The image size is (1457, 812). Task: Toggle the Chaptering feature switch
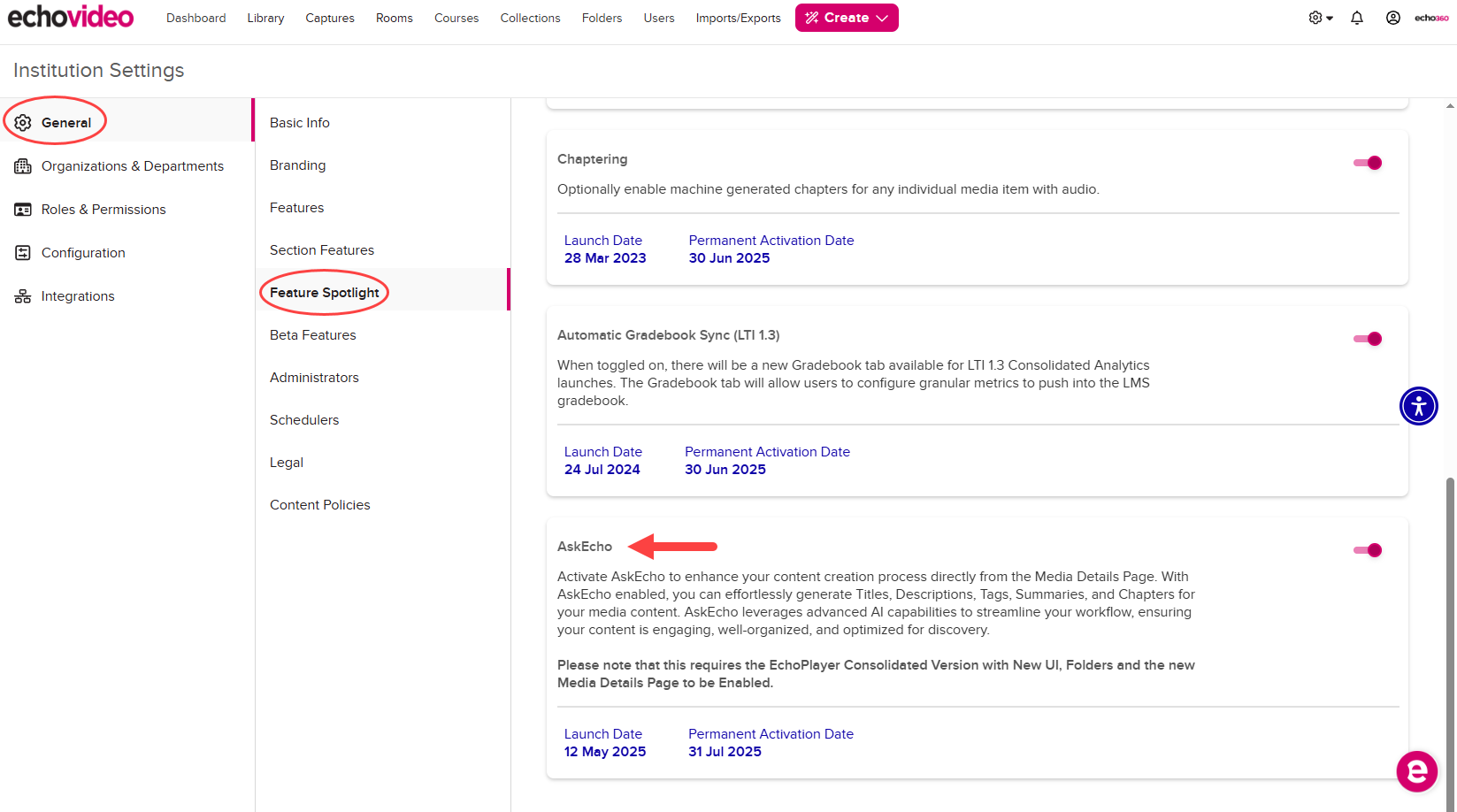click(1368, 163)
